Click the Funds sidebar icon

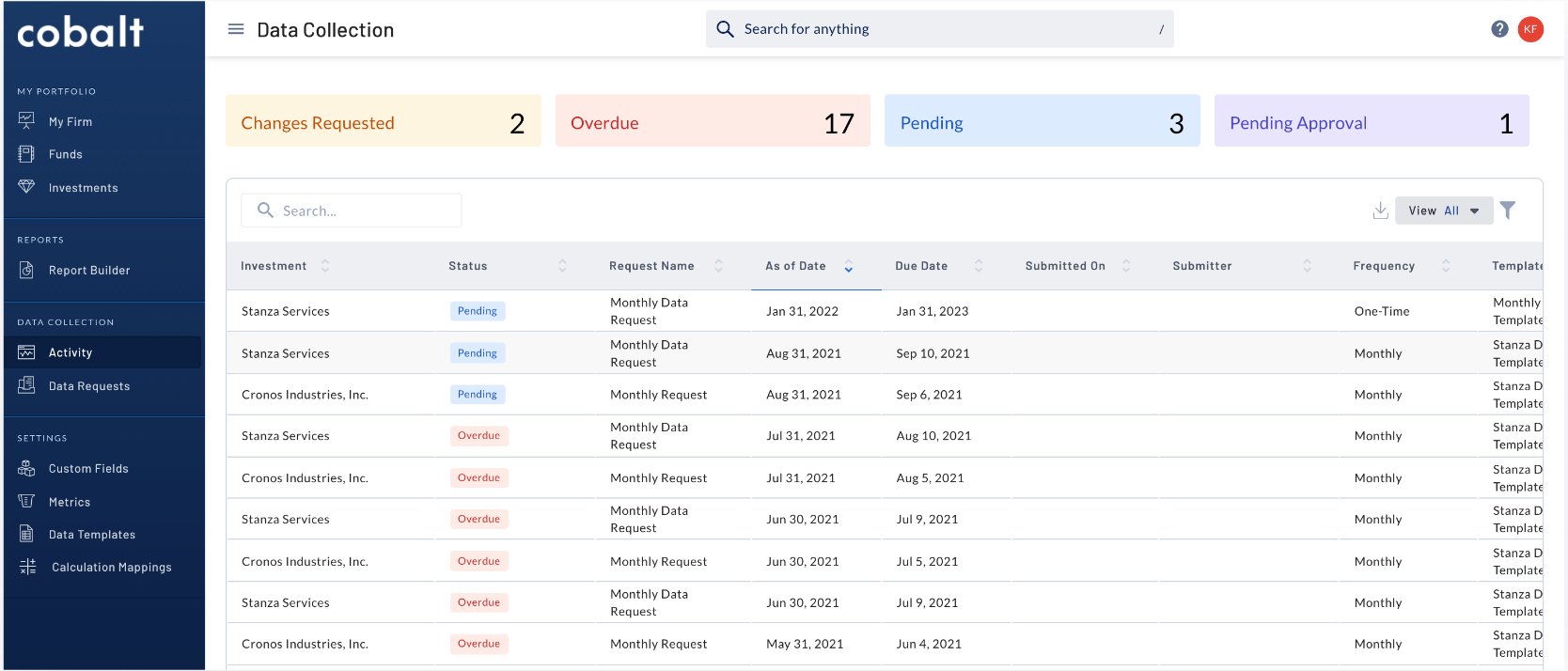coord(26,154)
